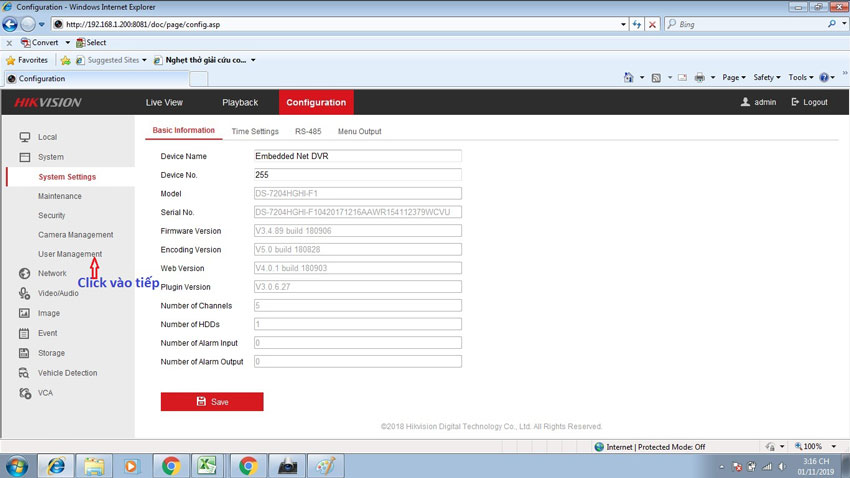Select the Event calendar icon
This screenshot has width=850, height=478.
[x=25, y=333]
